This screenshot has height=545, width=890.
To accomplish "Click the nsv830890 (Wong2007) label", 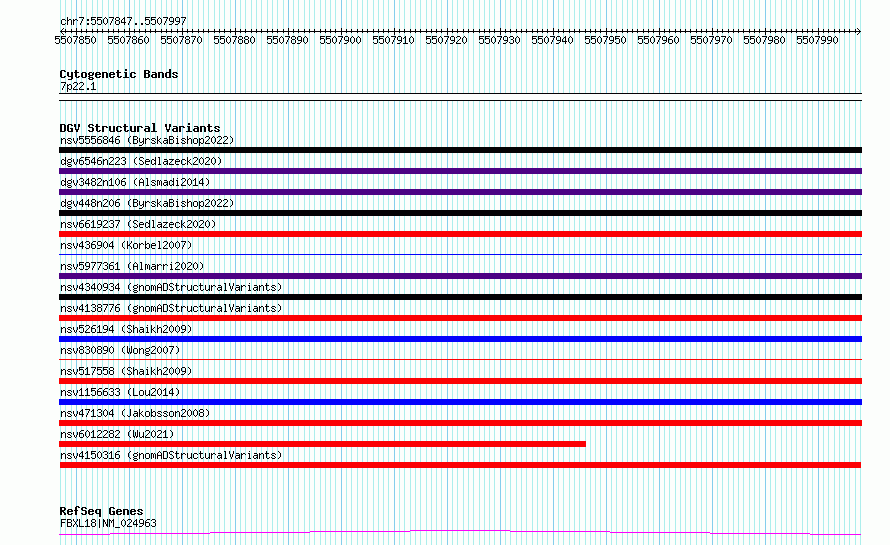I will pos(120,350).
